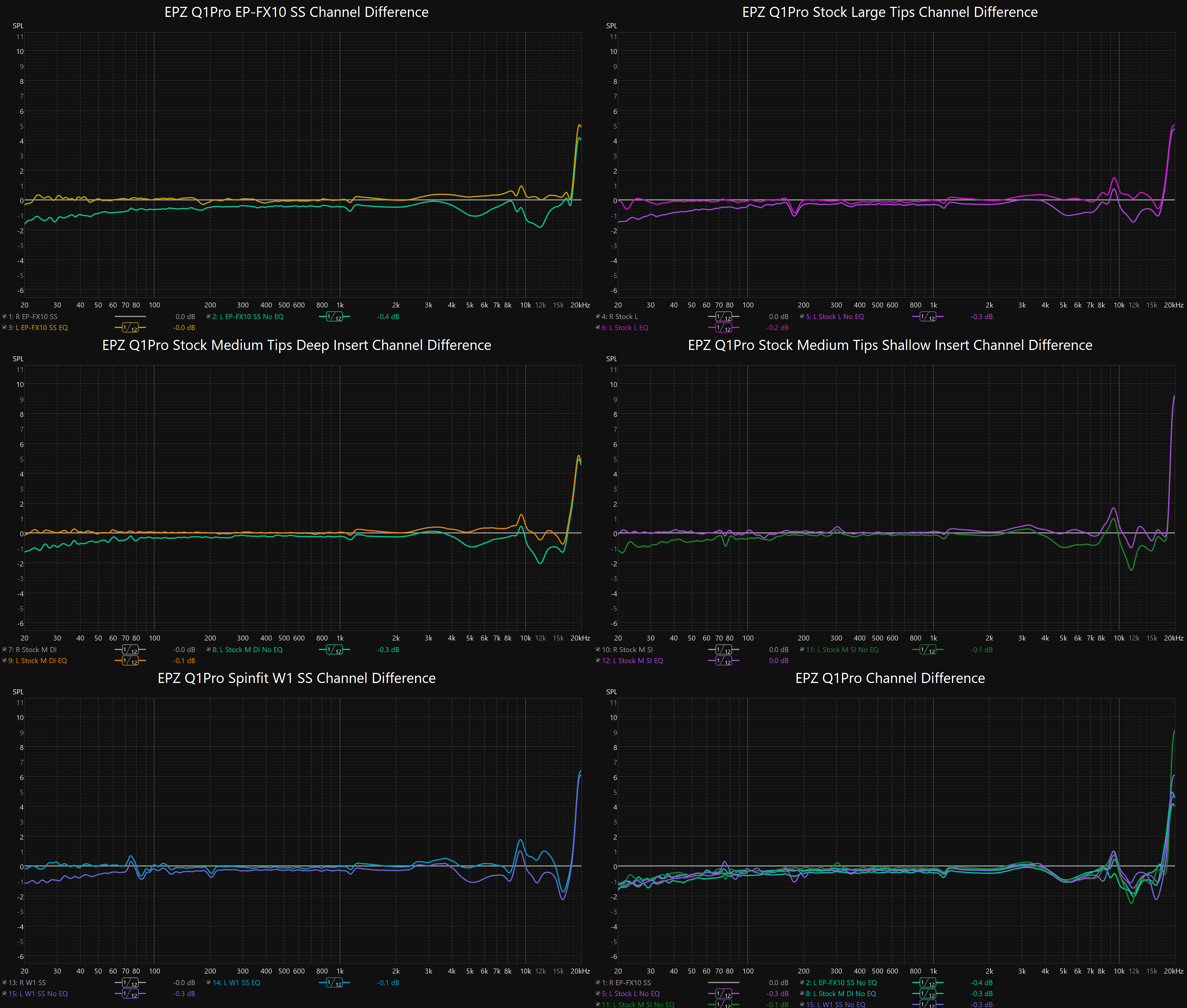Click 1/12 smoothing icon of 2: L EP-FX10 SS No EQ in EP-FX10 graph

(334, 317)
